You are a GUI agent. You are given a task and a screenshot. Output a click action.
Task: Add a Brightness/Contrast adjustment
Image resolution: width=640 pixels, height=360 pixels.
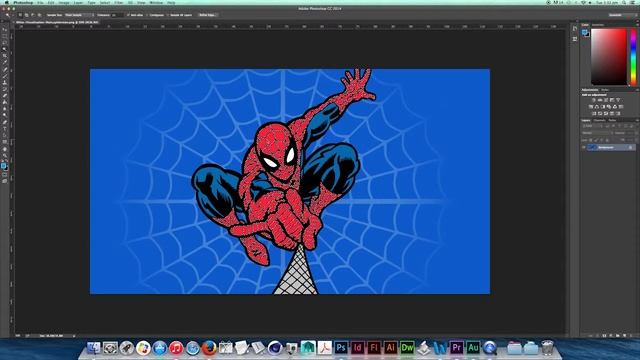[593, 100]
